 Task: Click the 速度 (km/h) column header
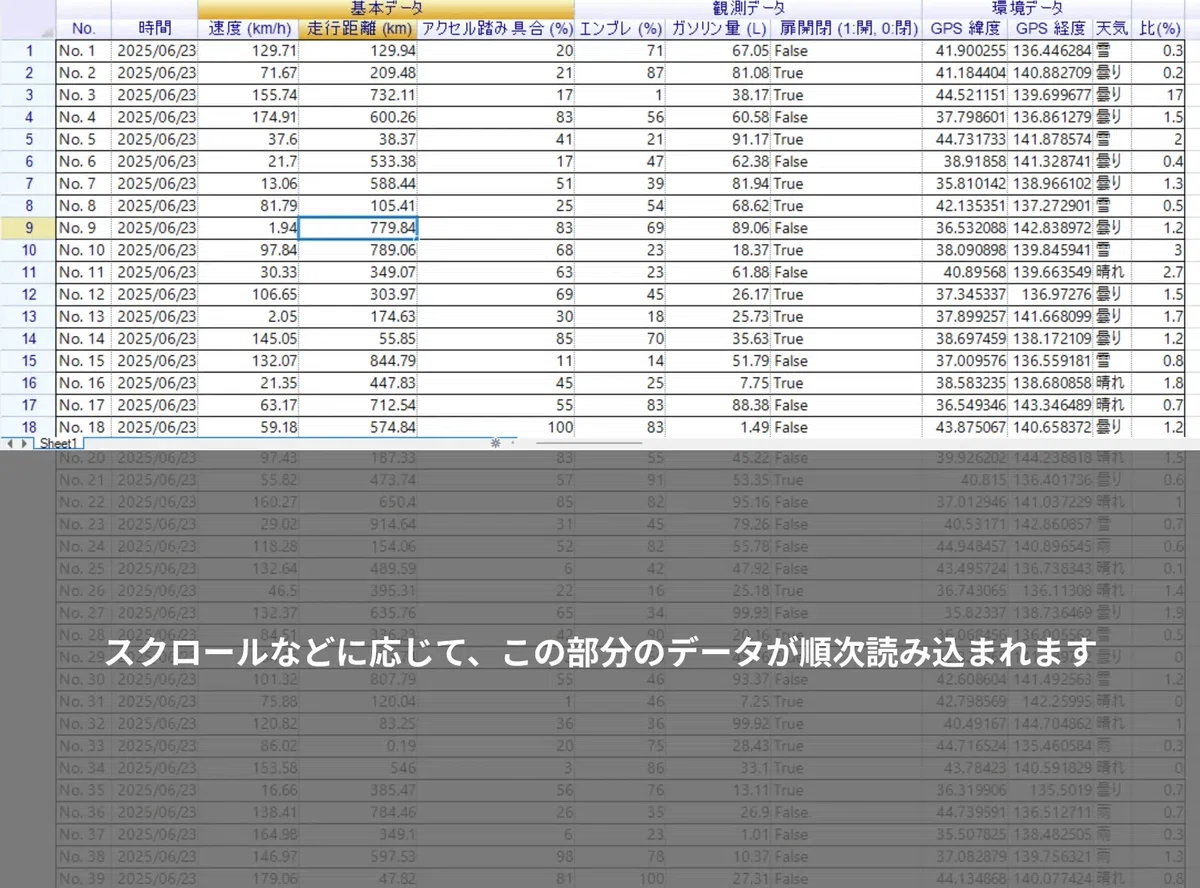coord(247,28)
